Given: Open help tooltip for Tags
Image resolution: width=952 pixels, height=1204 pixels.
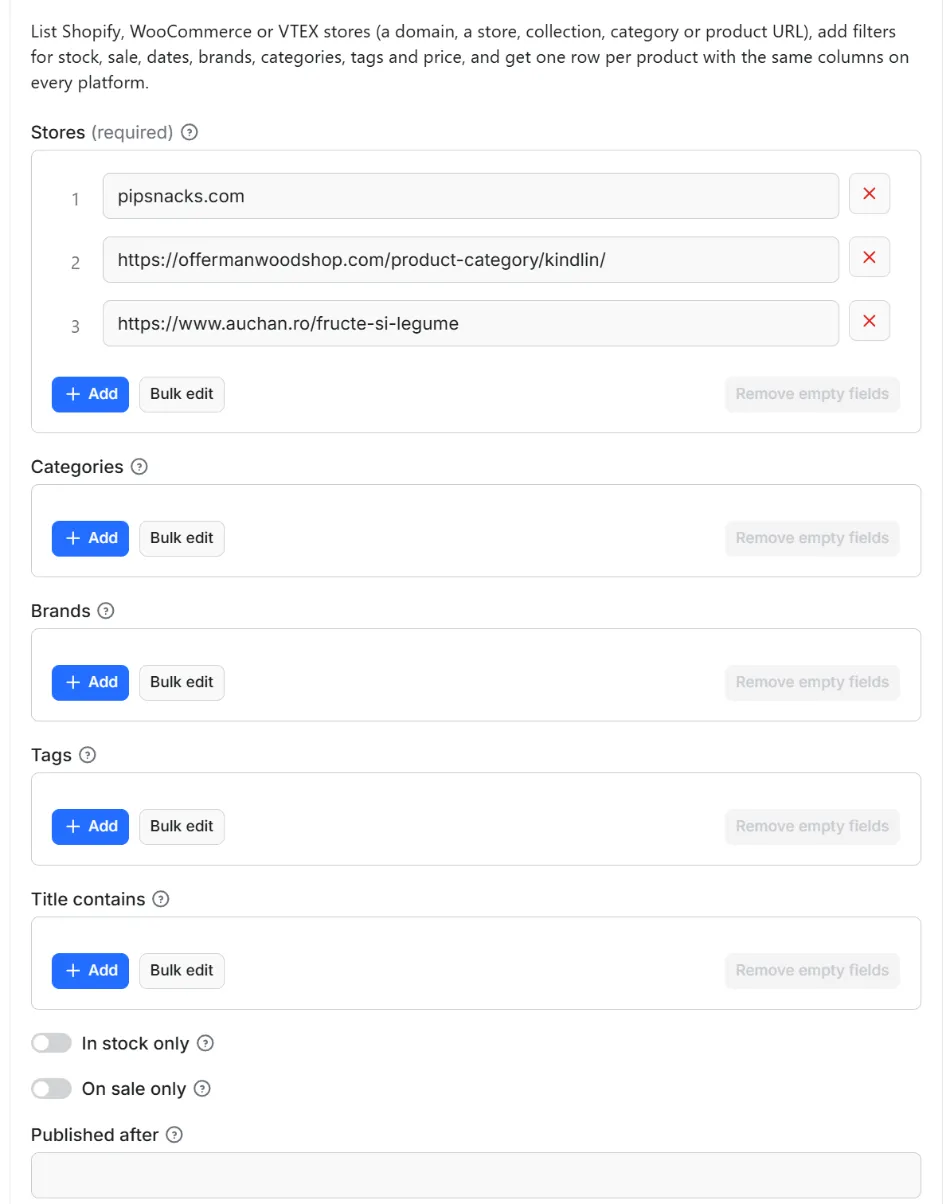Looking at the screenshot, I should [x=87, y=754].
